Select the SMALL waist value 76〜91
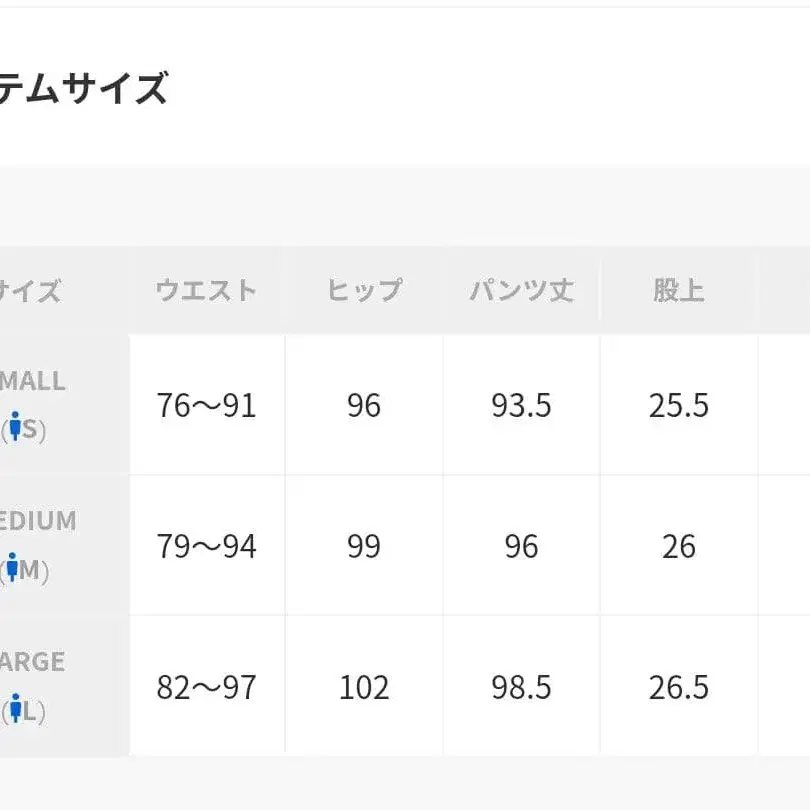810x810 pixels. [206, 406]
